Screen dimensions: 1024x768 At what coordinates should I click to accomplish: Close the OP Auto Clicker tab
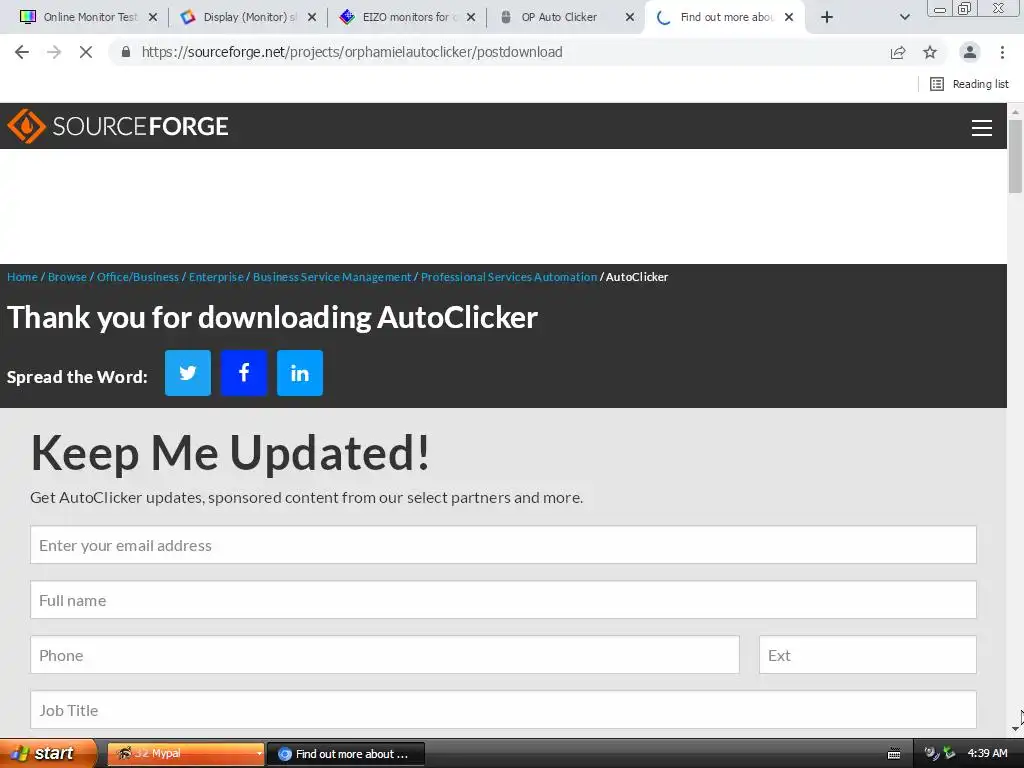(x=630, y=18)
